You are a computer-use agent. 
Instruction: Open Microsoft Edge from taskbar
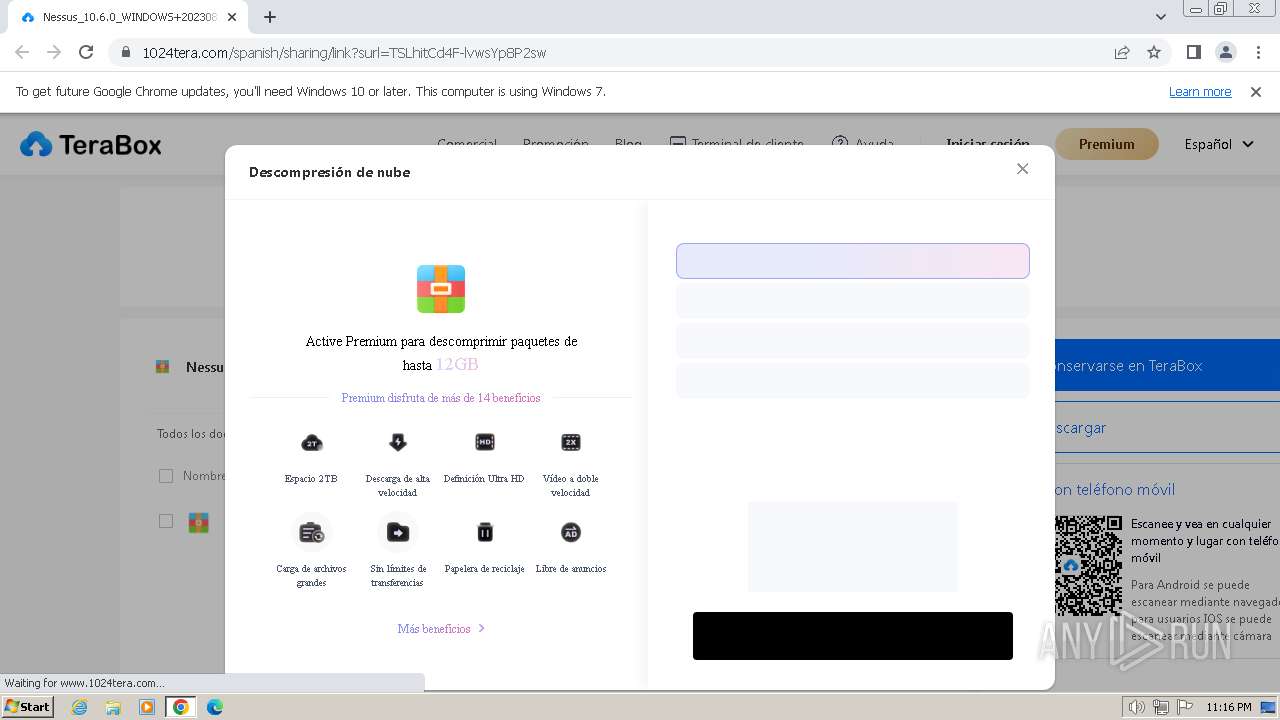click(x=214, y=707)
